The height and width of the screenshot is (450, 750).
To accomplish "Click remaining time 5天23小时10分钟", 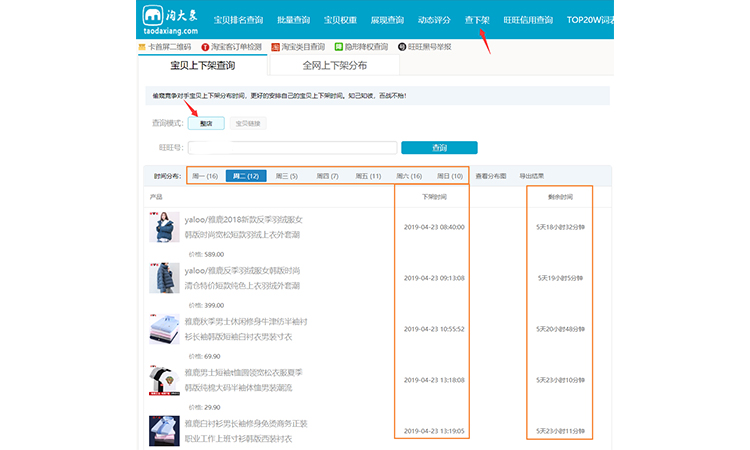I will tap(560, 380).
